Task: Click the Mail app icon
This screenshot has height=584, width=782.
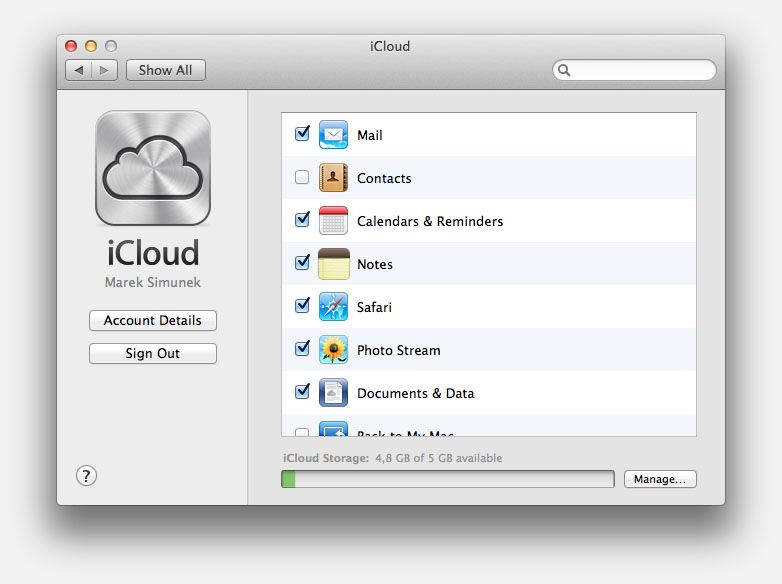Action: (333, 135)
